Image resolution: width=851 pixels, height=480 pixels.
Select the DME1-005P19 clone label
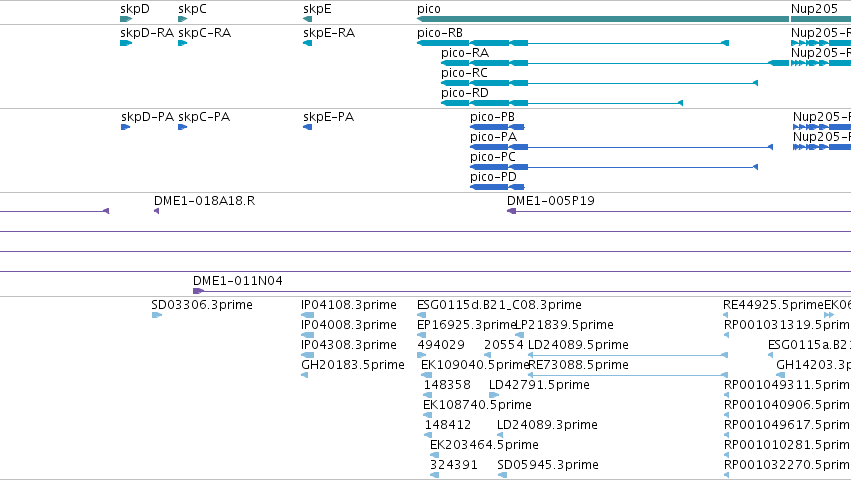tap(551, 201)
